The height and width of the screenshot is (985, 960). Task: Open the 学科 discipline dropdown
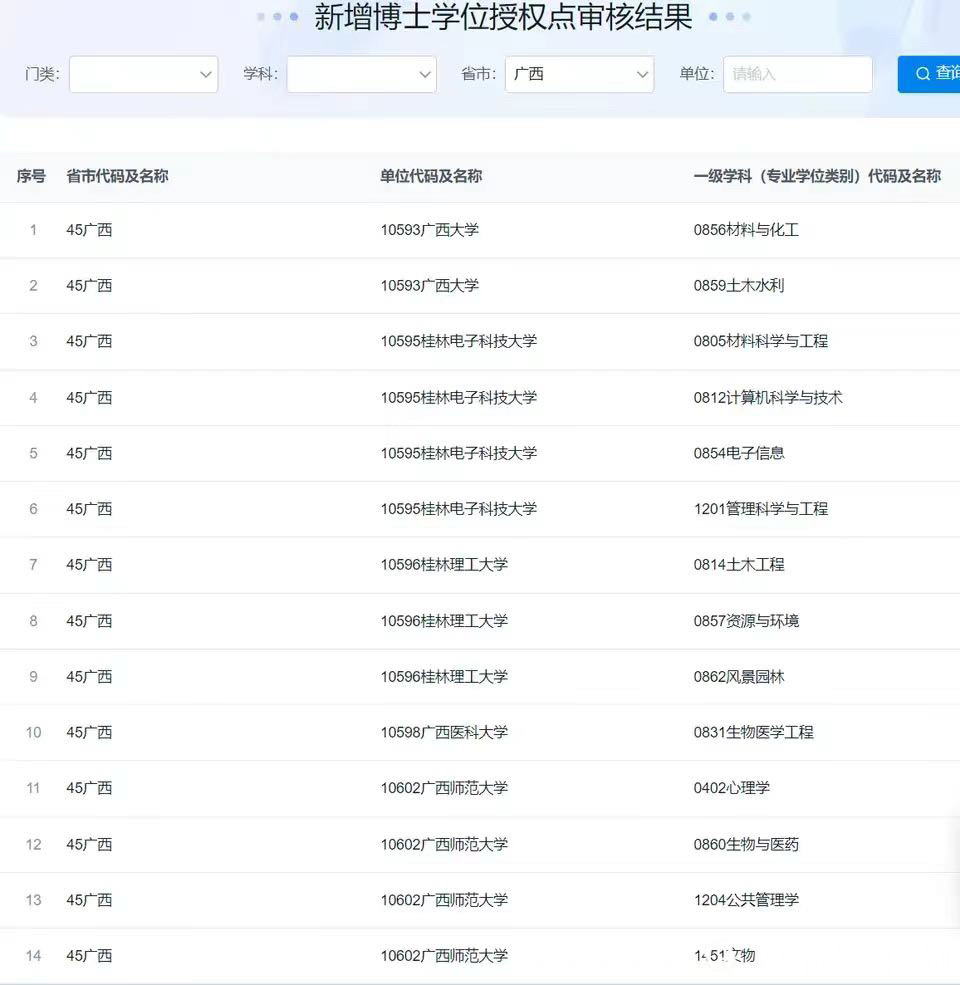point(361,74)
